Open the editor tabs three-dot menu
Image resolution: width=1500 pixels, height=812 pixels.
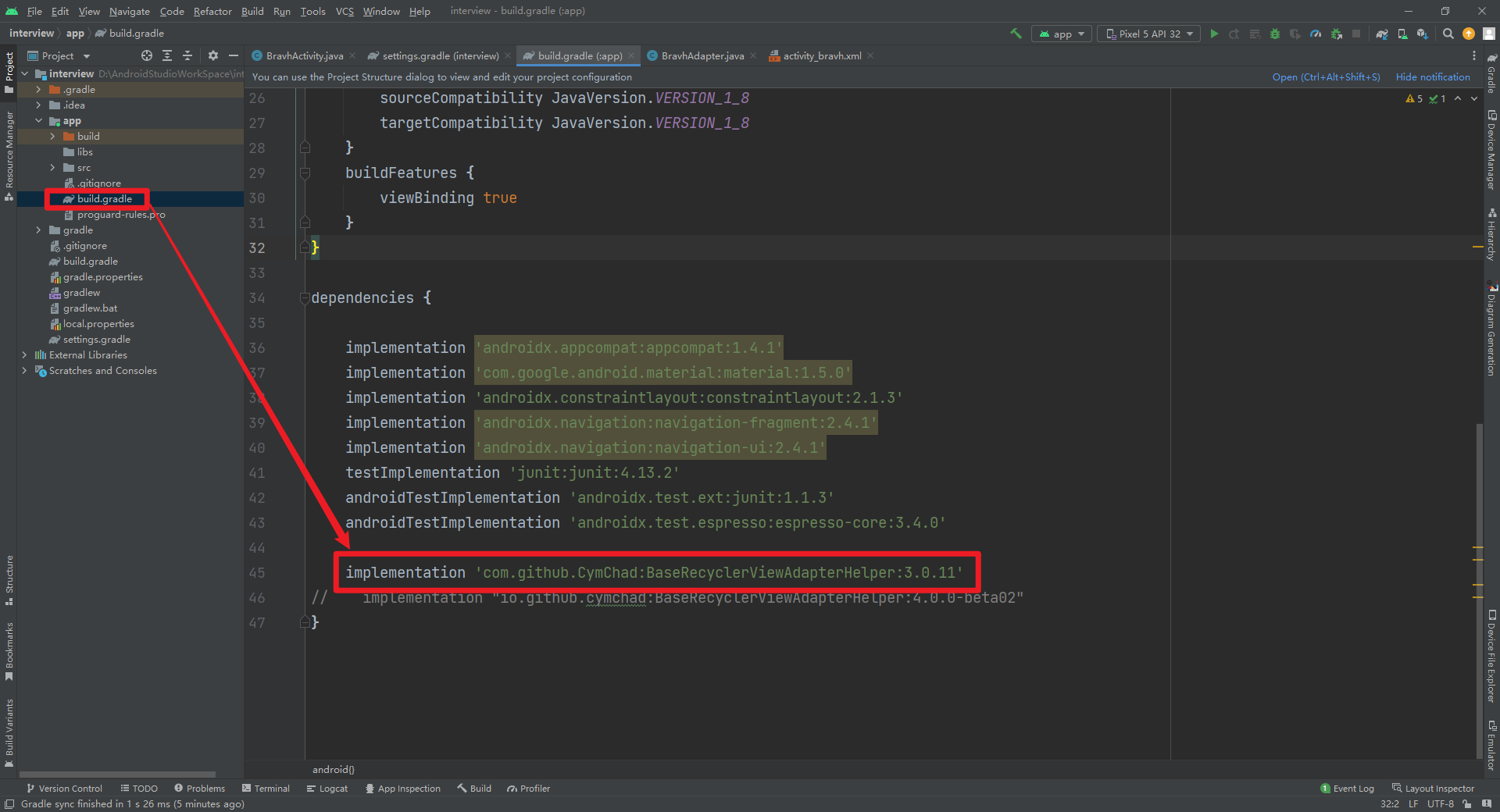tap(1474, 55)
